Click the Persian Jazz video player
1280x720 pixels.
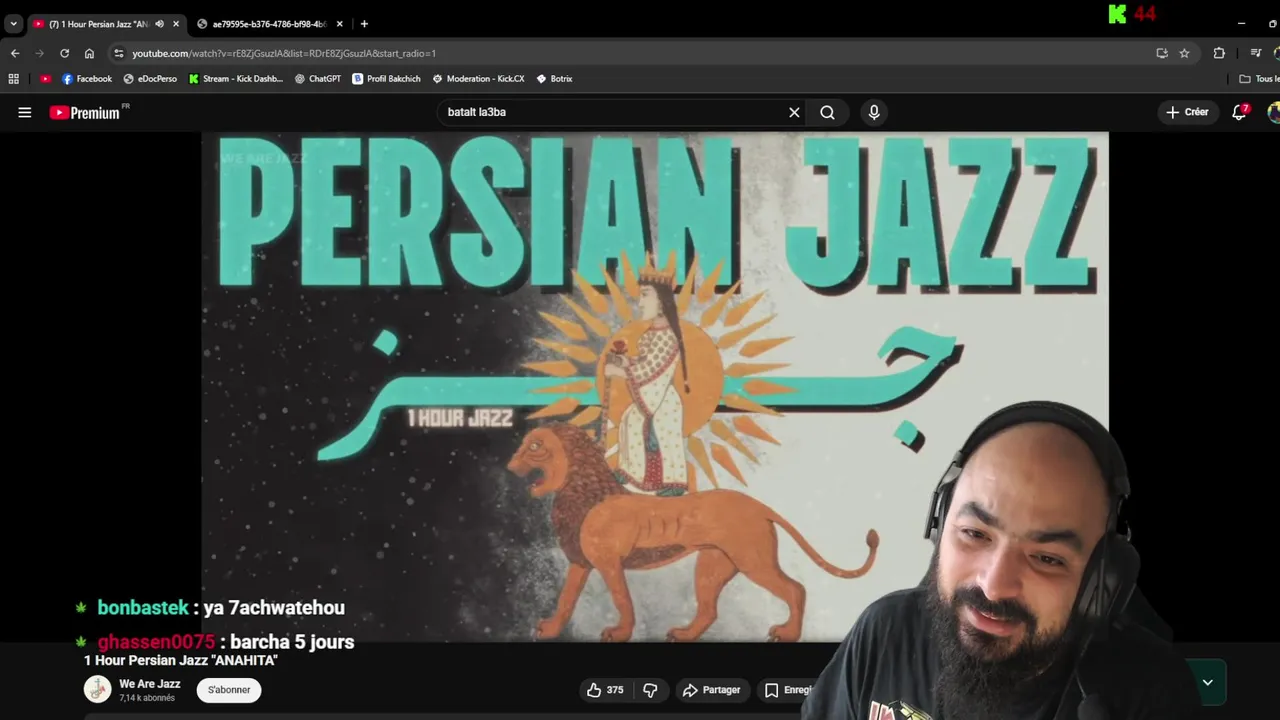654,386
